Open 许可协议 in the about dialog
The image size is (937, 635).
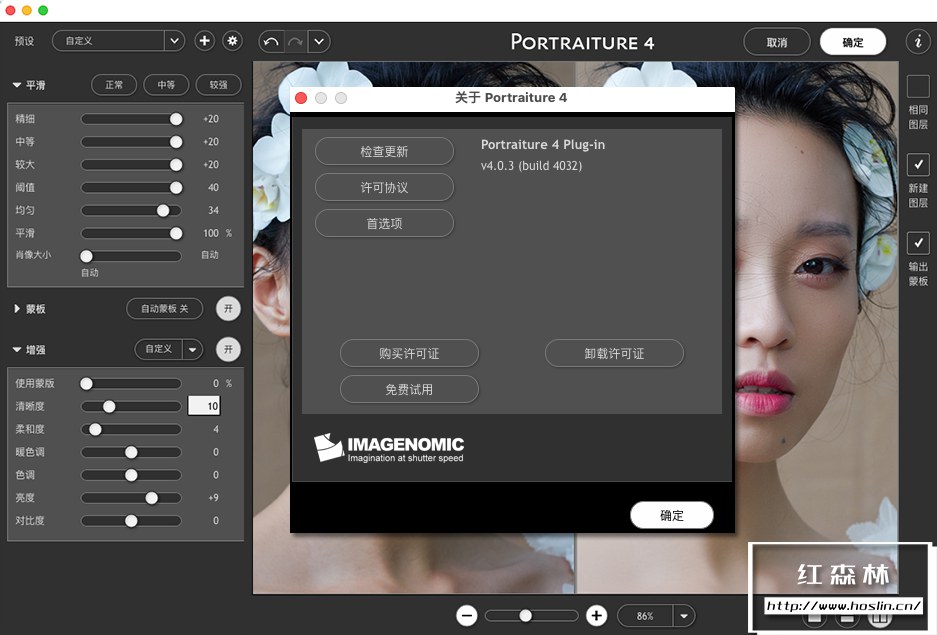[384, 188]
